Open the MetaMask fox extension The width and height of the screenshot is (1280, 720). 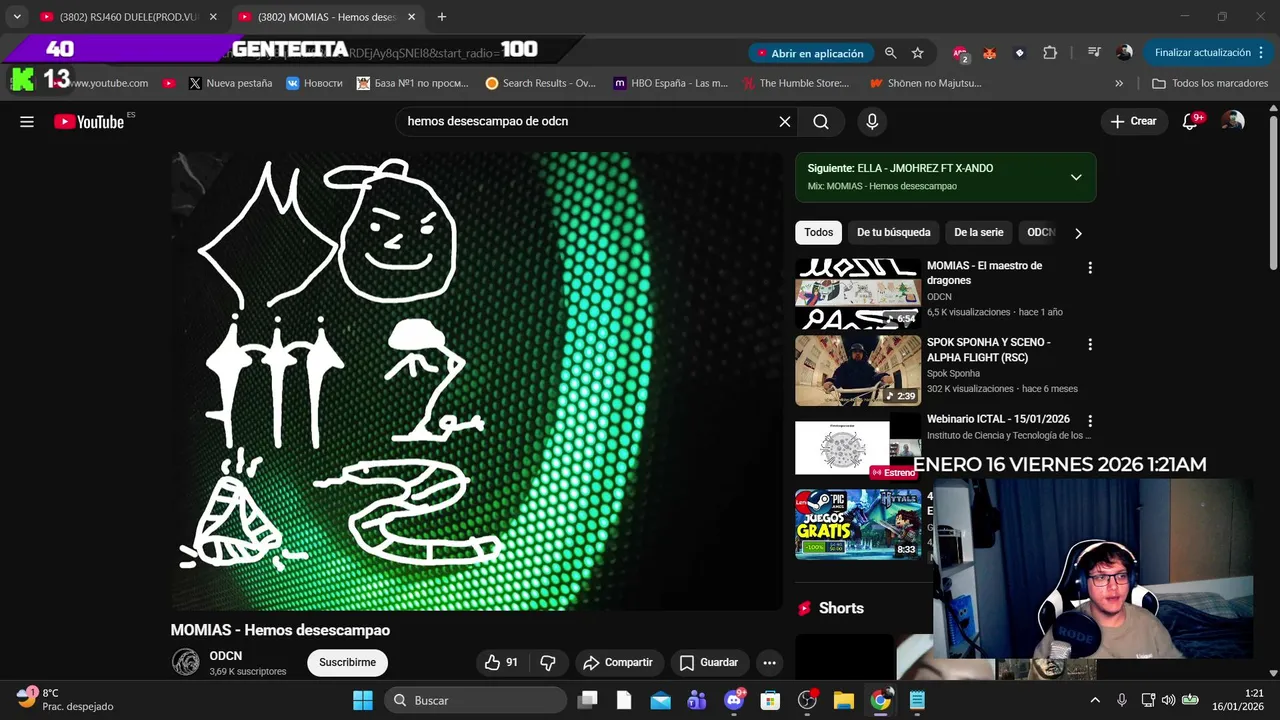click(990, 53)
